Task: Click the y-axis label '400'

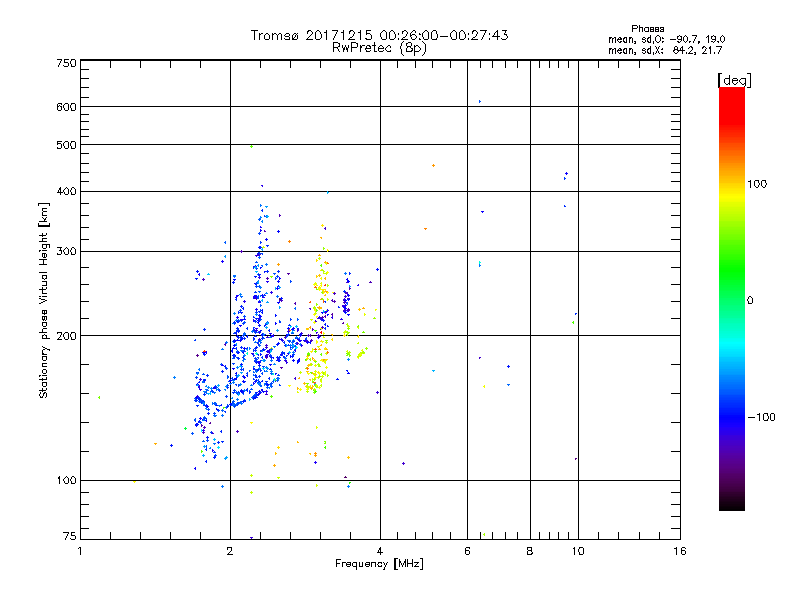Action: click(x=67, y=192)
